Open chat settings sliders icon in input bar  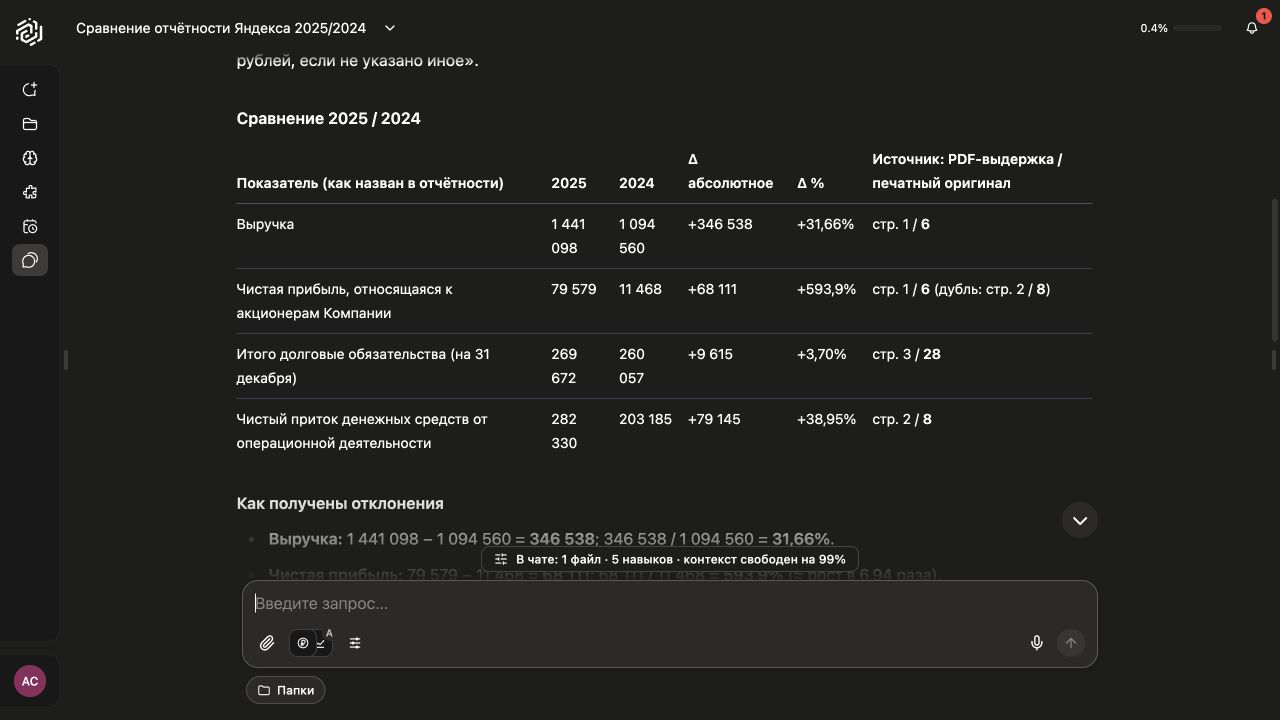(x=355, y=643)
